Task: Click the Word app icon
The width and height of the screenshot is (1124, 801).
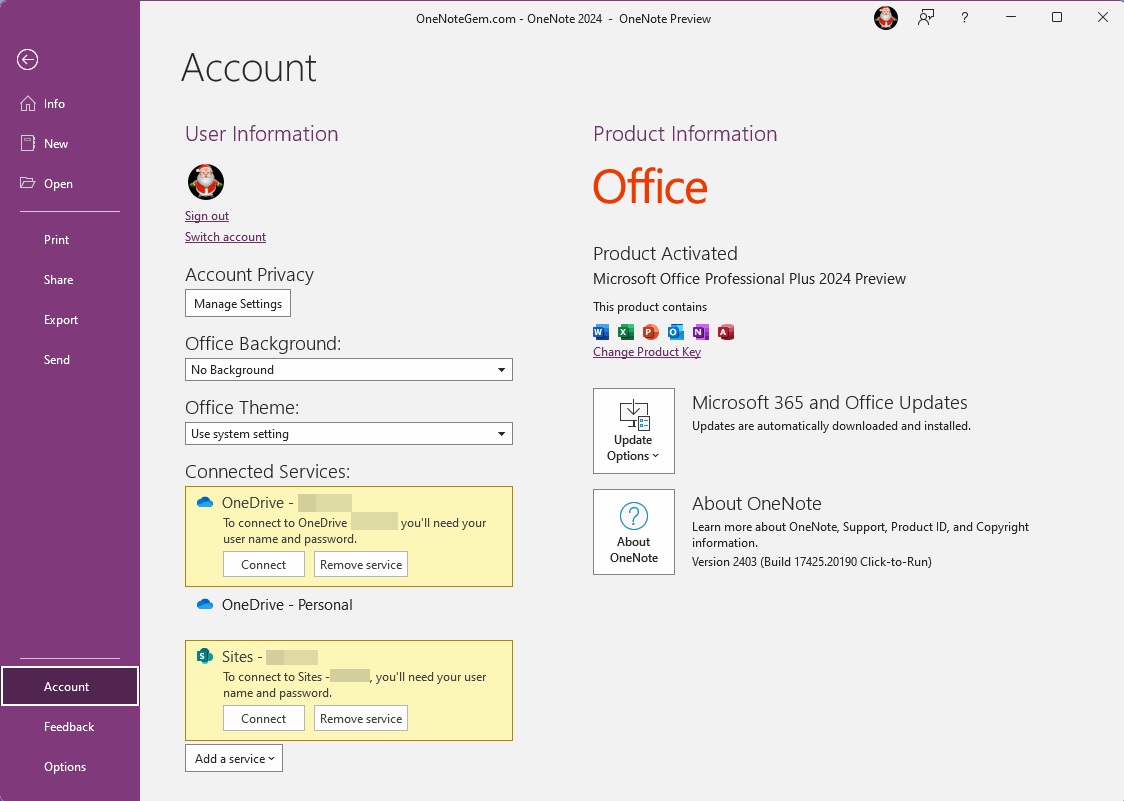Action: point(601,332)
